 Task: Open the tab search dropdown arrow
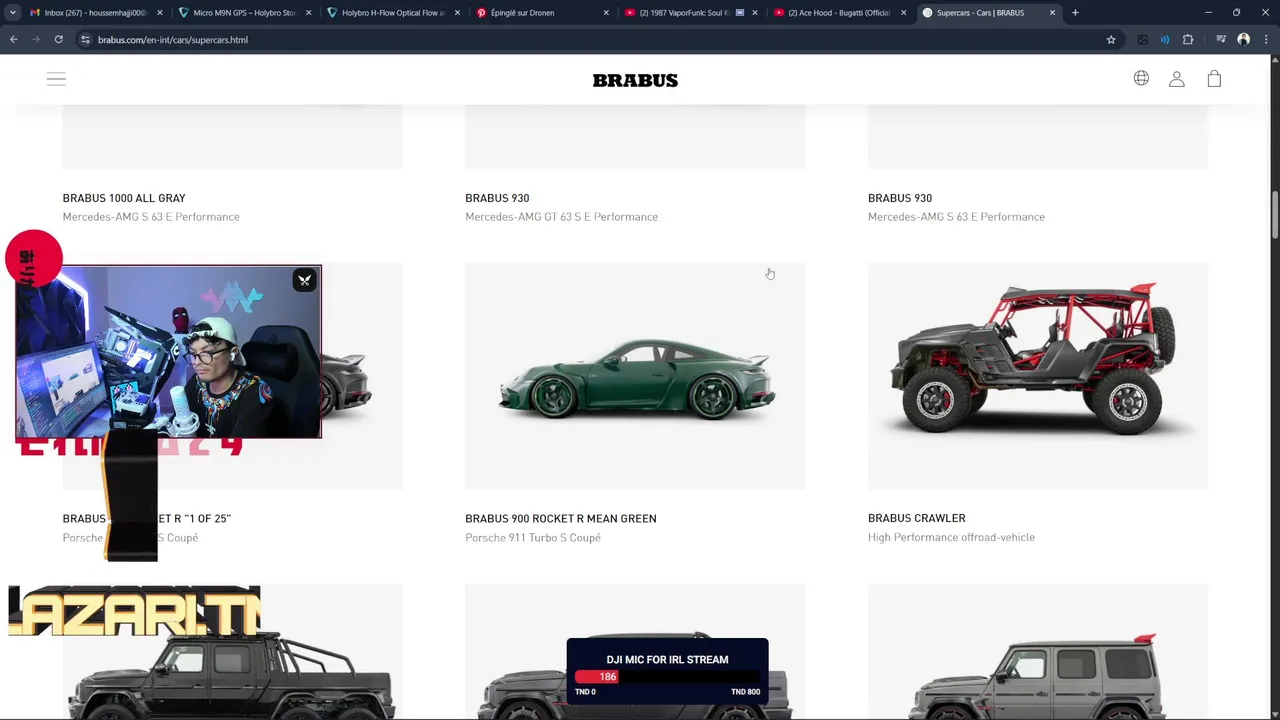(12, 13)
